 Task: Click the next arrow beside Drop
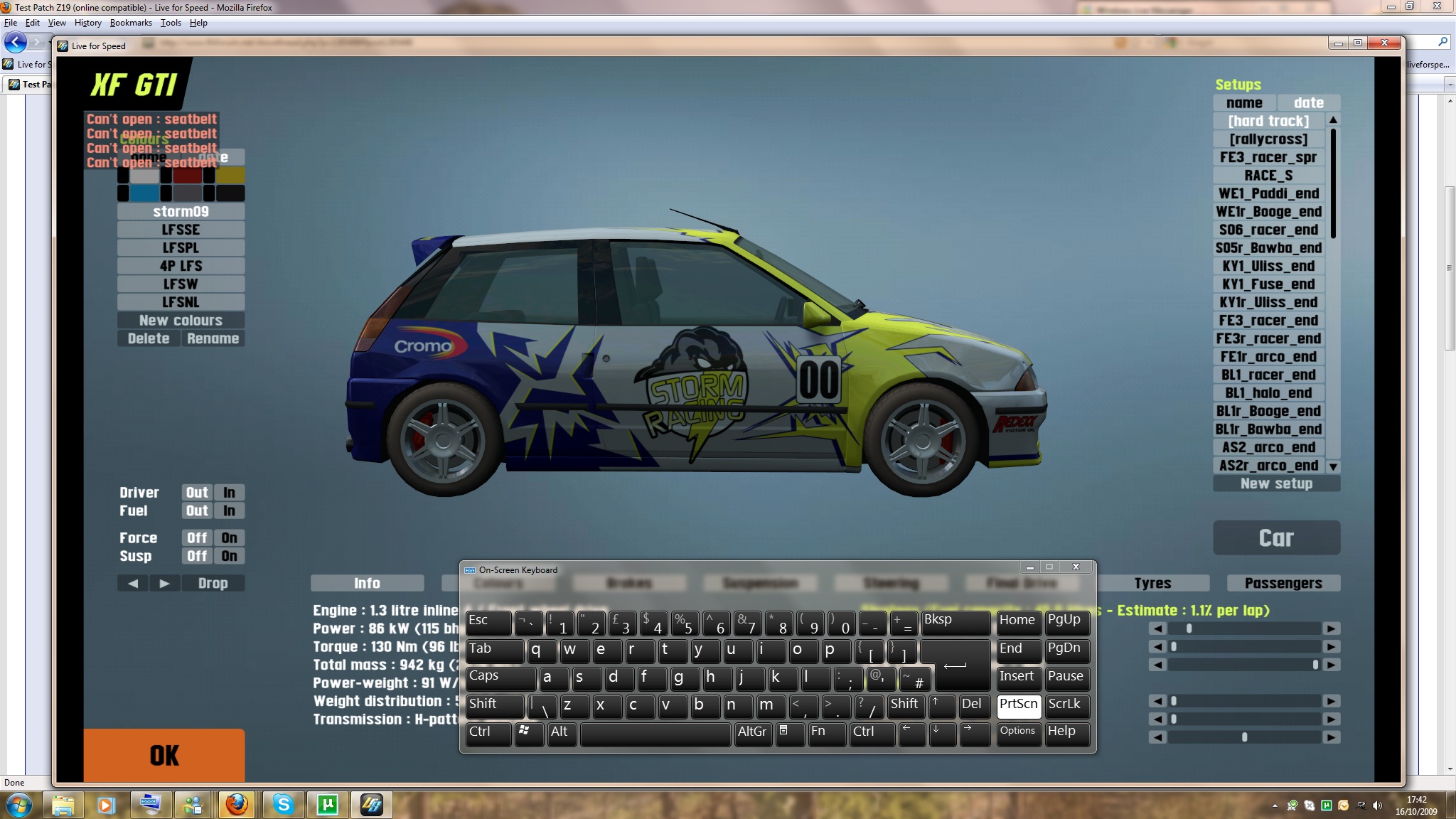click(x=164, y=583)
